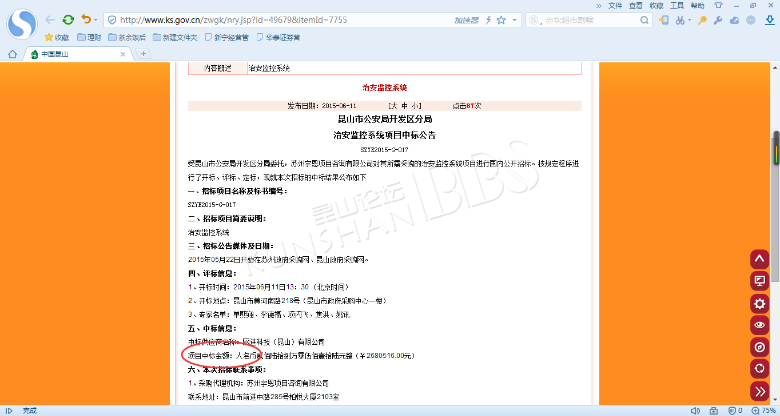Click the red compass floating button
This screenshot has width=780, height=416.
click(760, 347)
